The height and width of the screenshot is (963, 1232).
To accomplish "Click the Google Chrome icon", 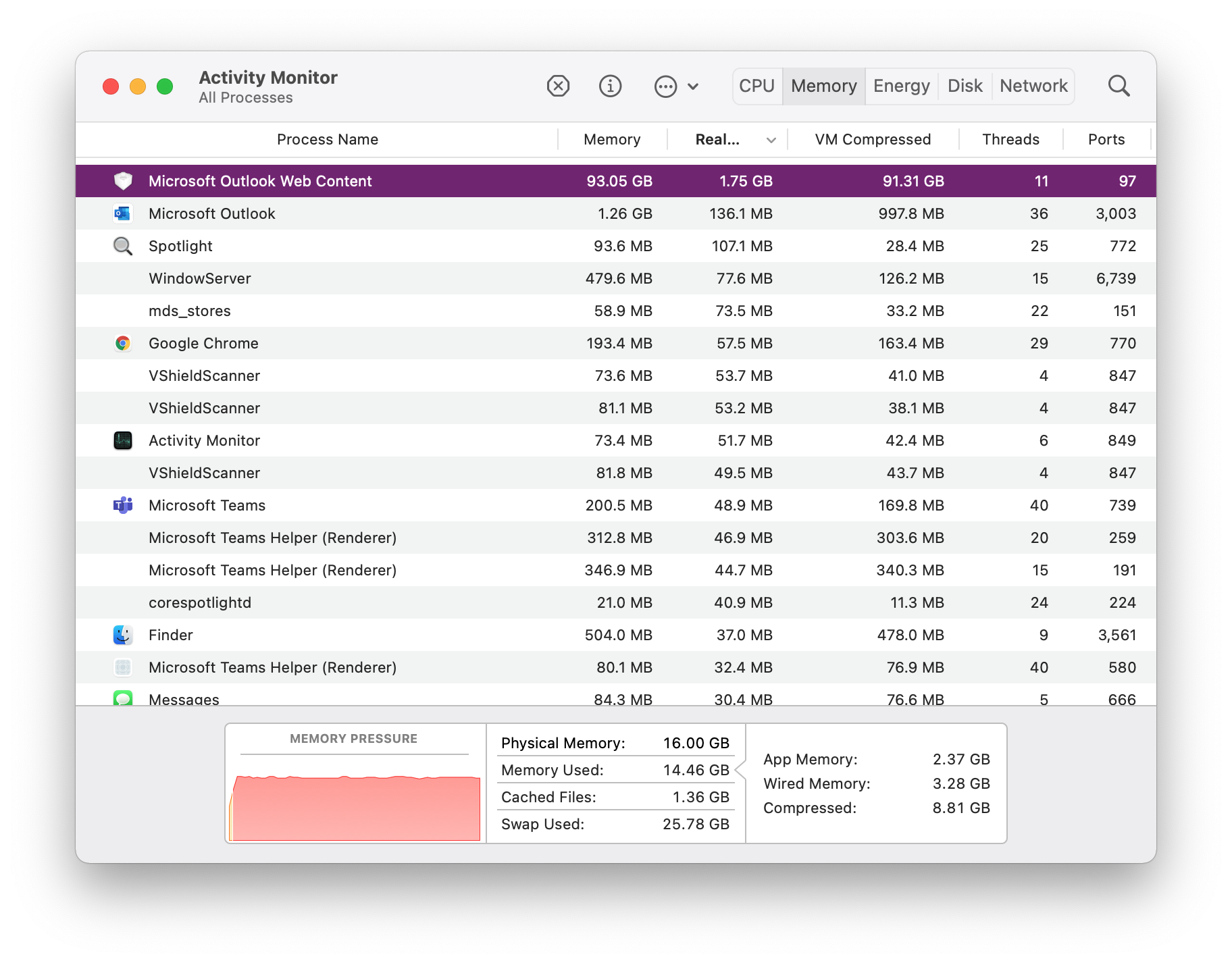I will [123, 343].
